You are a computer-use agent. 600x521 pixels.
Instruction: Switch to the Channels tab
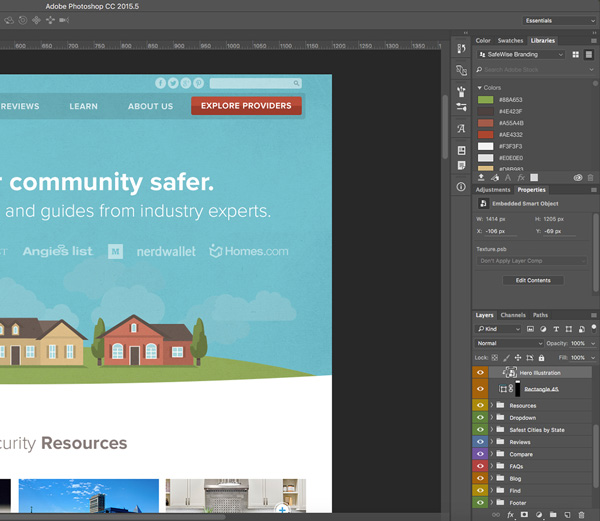pos(513,315)
